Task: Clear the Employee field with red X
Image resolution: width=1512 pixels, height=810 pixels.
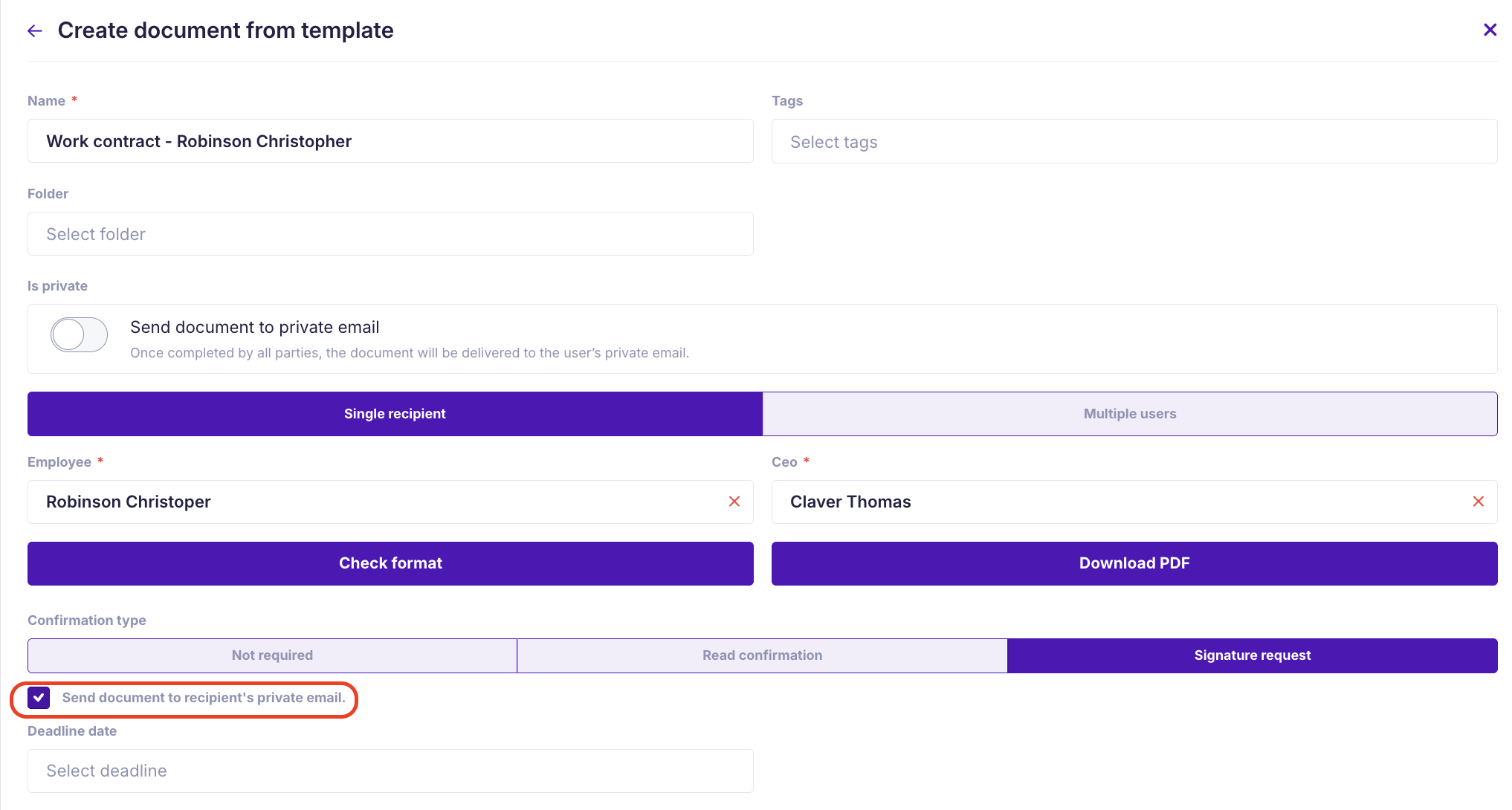Action: 734,502
